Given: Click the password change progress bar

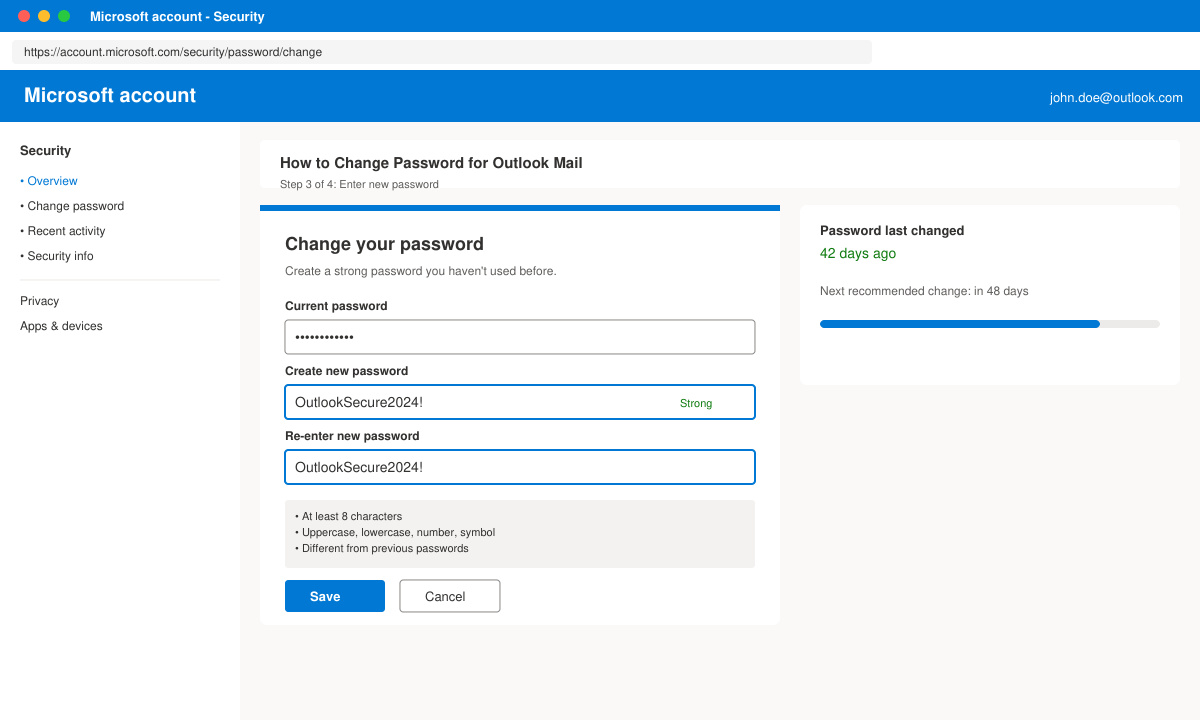Looking at the screenshot, I should pyautogui.click(x=990, y=324).
